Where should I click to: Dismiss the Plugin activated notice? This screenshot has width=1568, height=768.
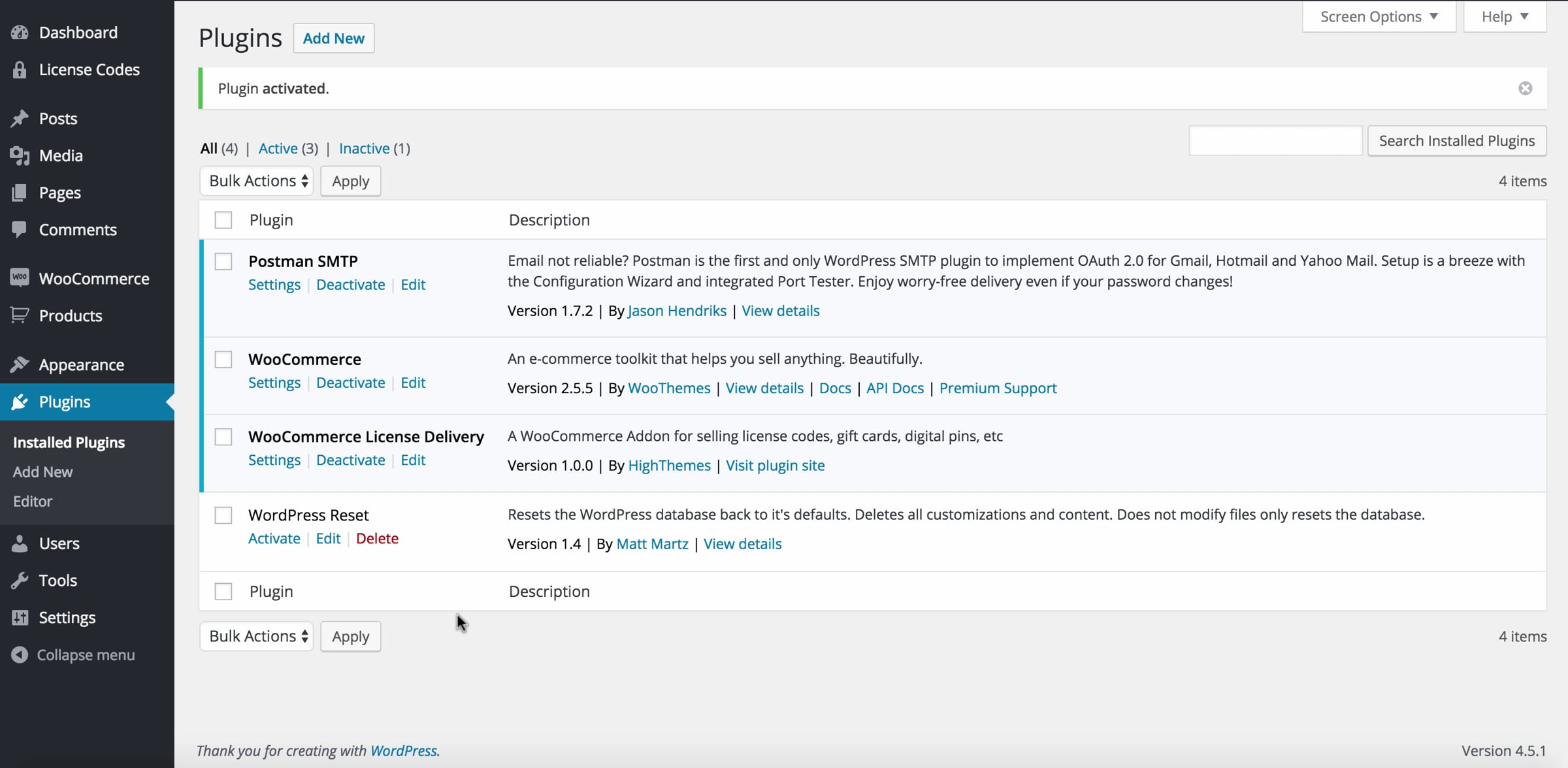tap(1526, 88)
